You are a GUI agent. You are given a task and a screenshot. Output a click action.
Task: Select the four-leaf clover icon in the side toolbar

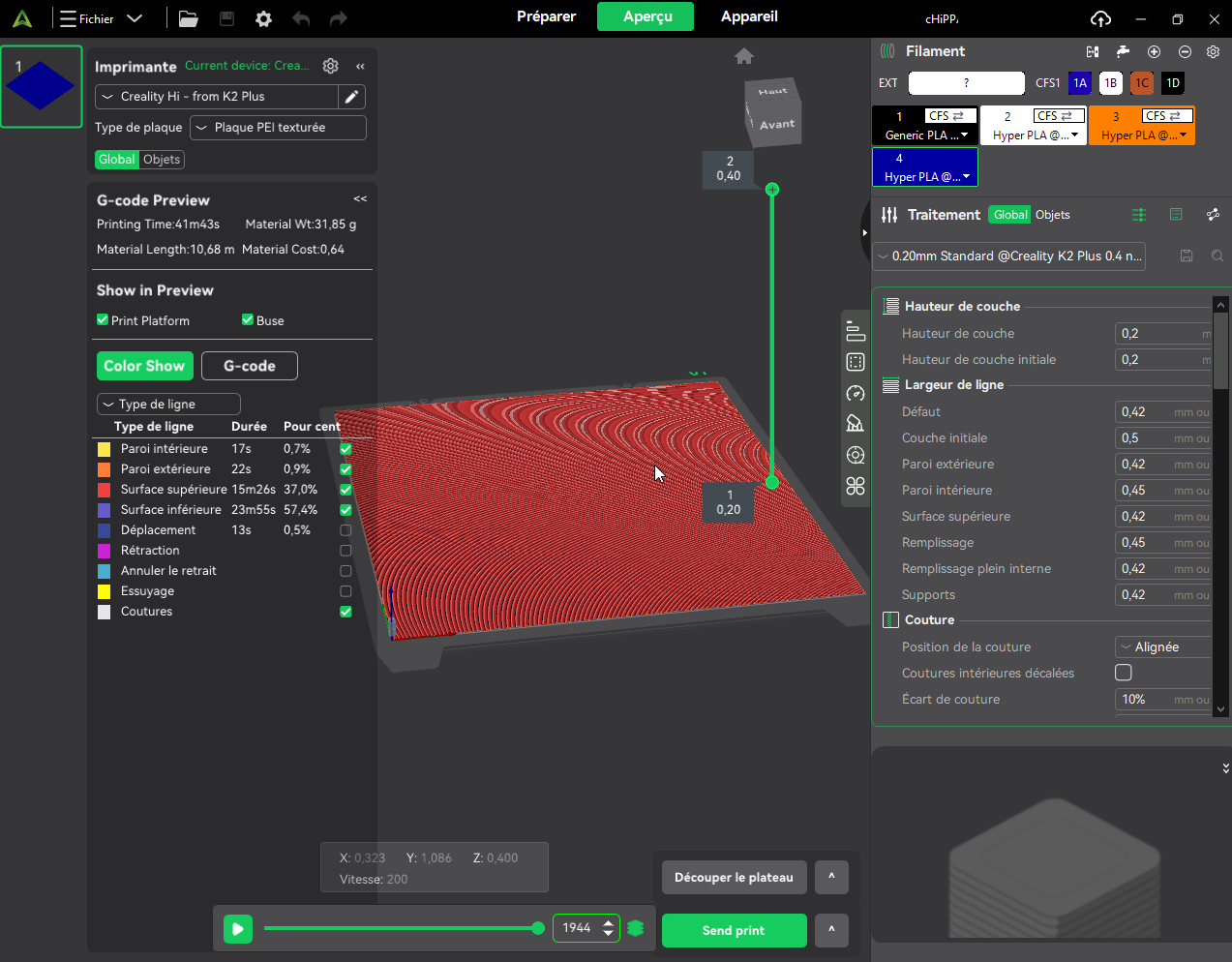coord(856,486)
